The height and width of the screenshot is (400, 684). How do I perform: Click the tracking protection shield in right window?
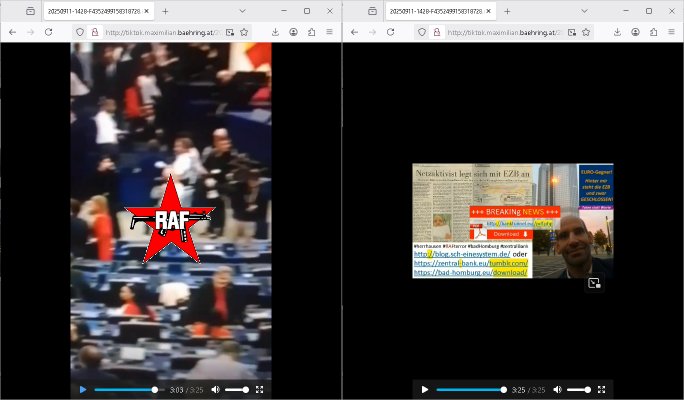[x=421, y=32]
